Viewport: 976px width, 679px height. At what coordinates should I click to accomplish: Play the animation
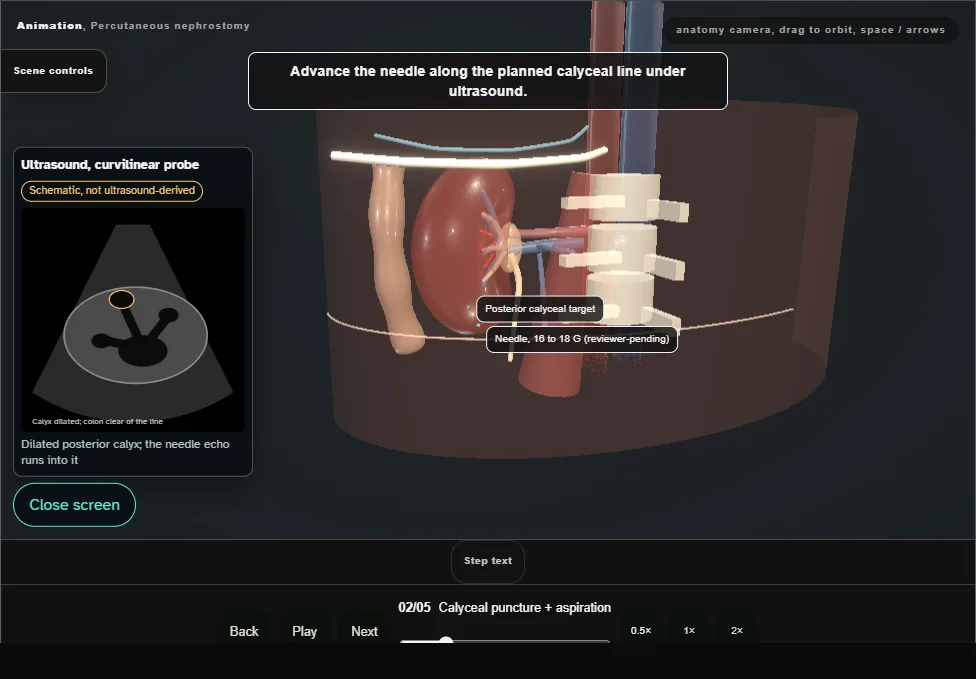(304, 631)
